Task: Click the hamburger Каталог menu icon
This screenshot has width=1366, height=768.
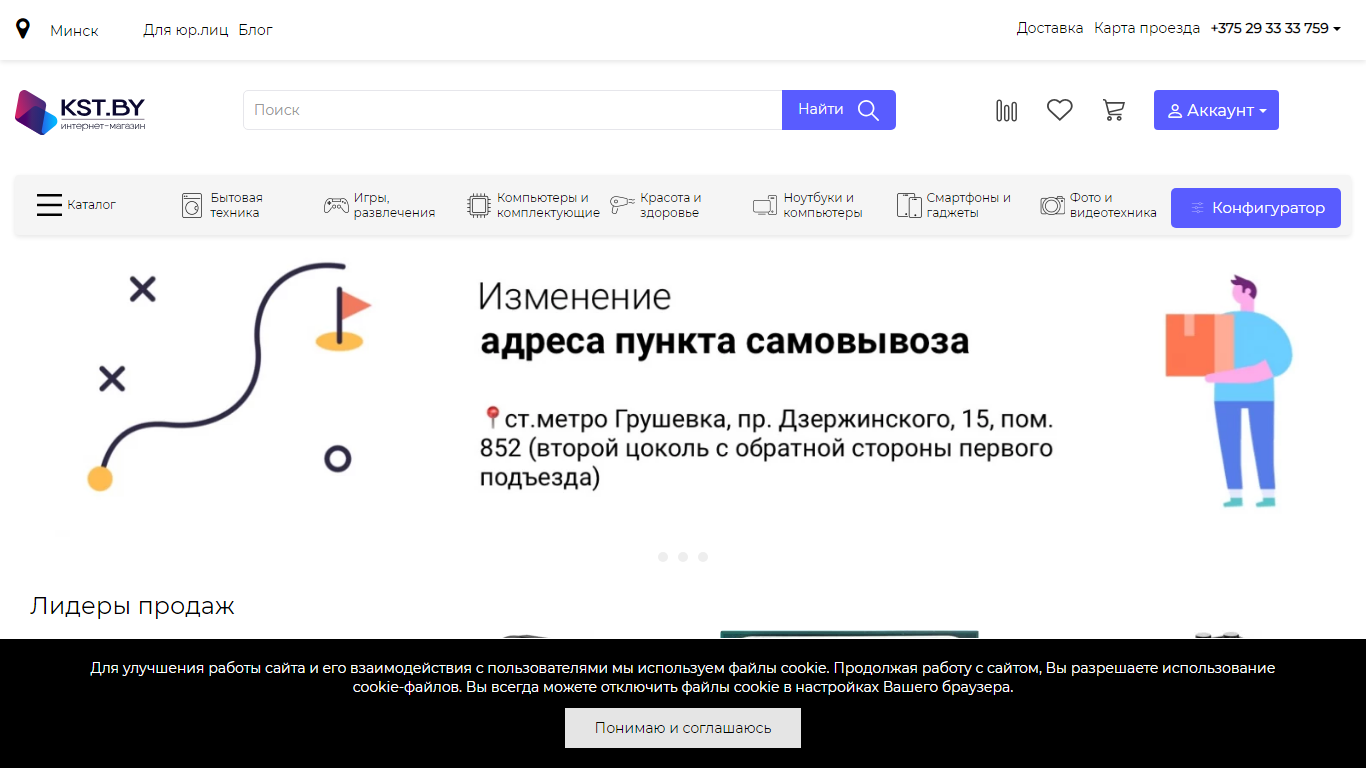Action: pos(49,205)
